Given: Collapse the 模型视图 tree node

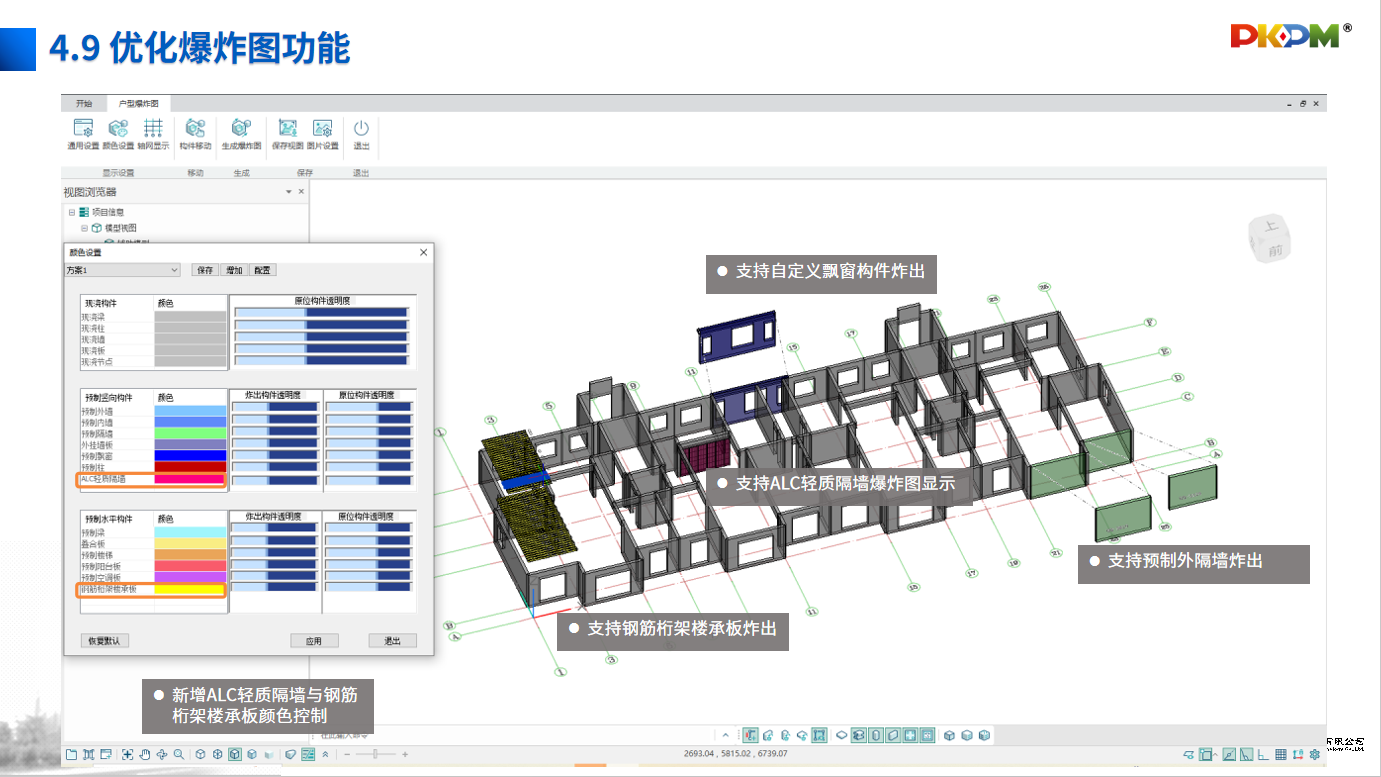Looking at the screenshot, I should coord(85,228).
